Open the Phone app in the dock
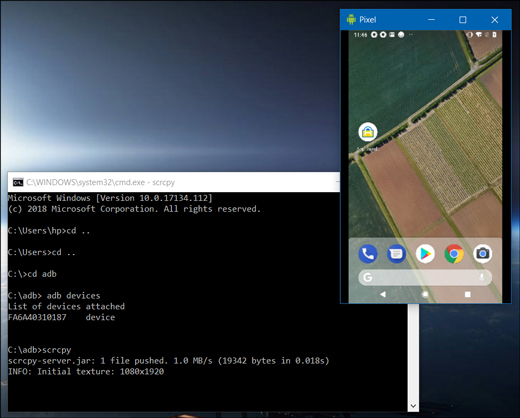The image size is (520, 418). coord(368,254)
